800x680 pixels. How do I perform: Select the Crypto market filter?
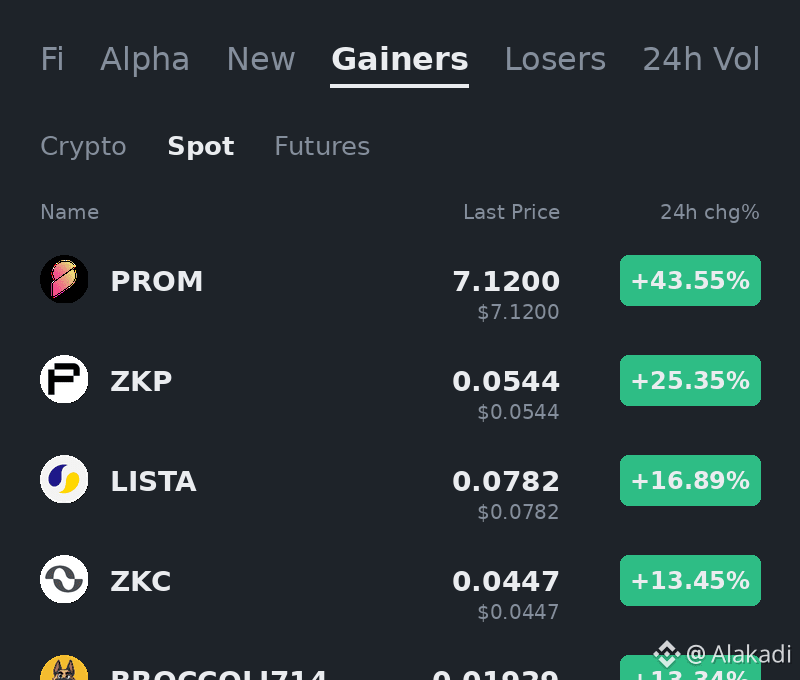[83, 146]
